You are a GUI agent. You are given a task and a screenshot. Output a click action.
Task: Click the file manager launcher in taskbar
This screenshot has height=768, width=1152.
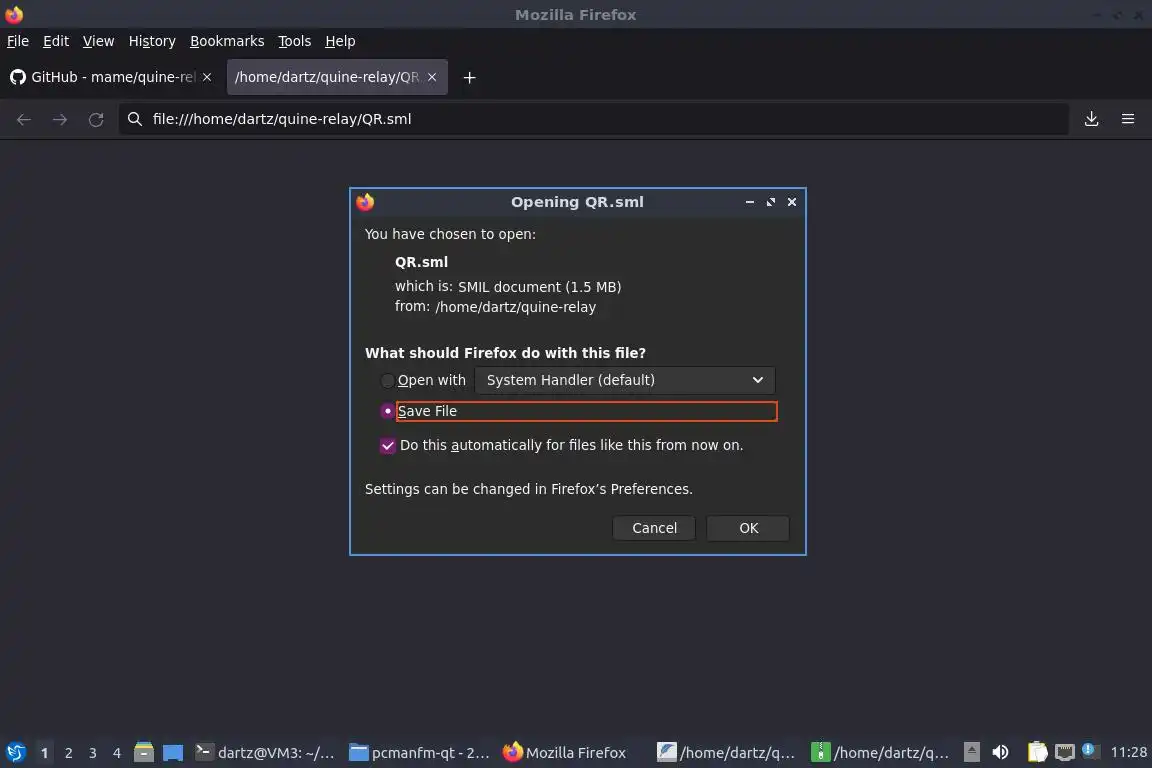tap(144, 753)
